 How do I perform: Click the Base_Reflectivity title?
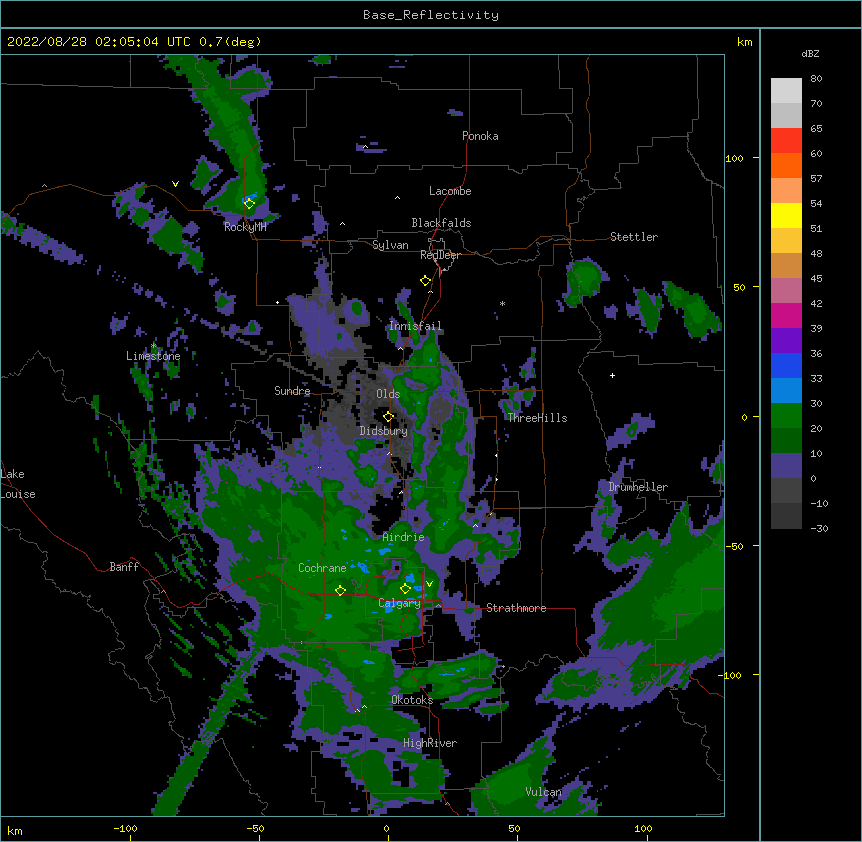tap(431, 15)
